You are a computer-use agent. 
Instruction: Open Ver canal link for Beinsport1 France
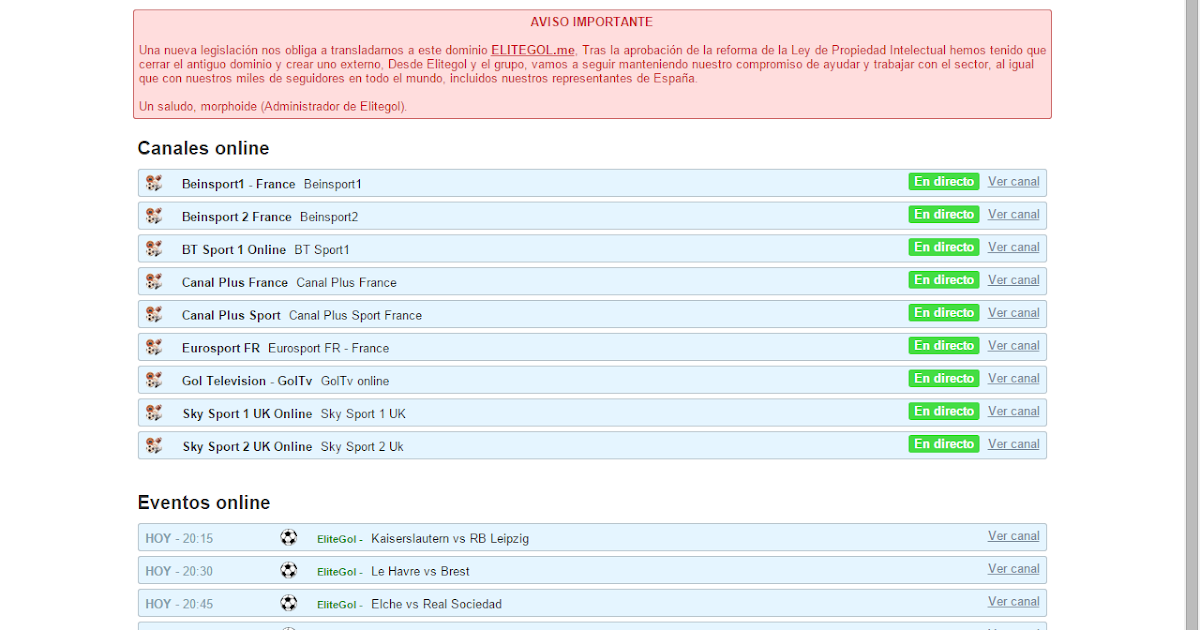pos(1013,182)
